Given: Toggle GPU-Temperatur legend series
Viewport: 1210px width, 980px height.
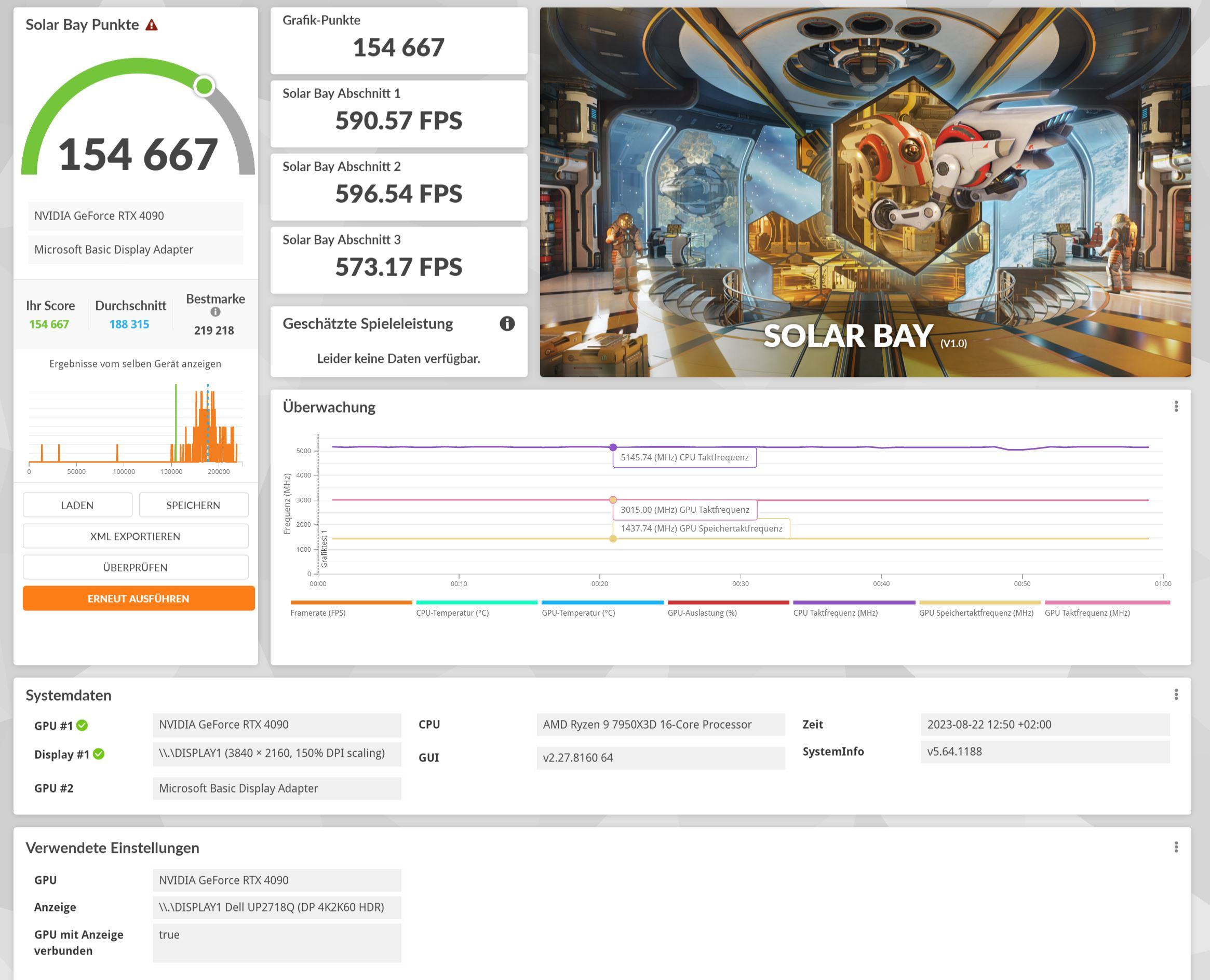Looking at the screenshot, I should 578,612.
